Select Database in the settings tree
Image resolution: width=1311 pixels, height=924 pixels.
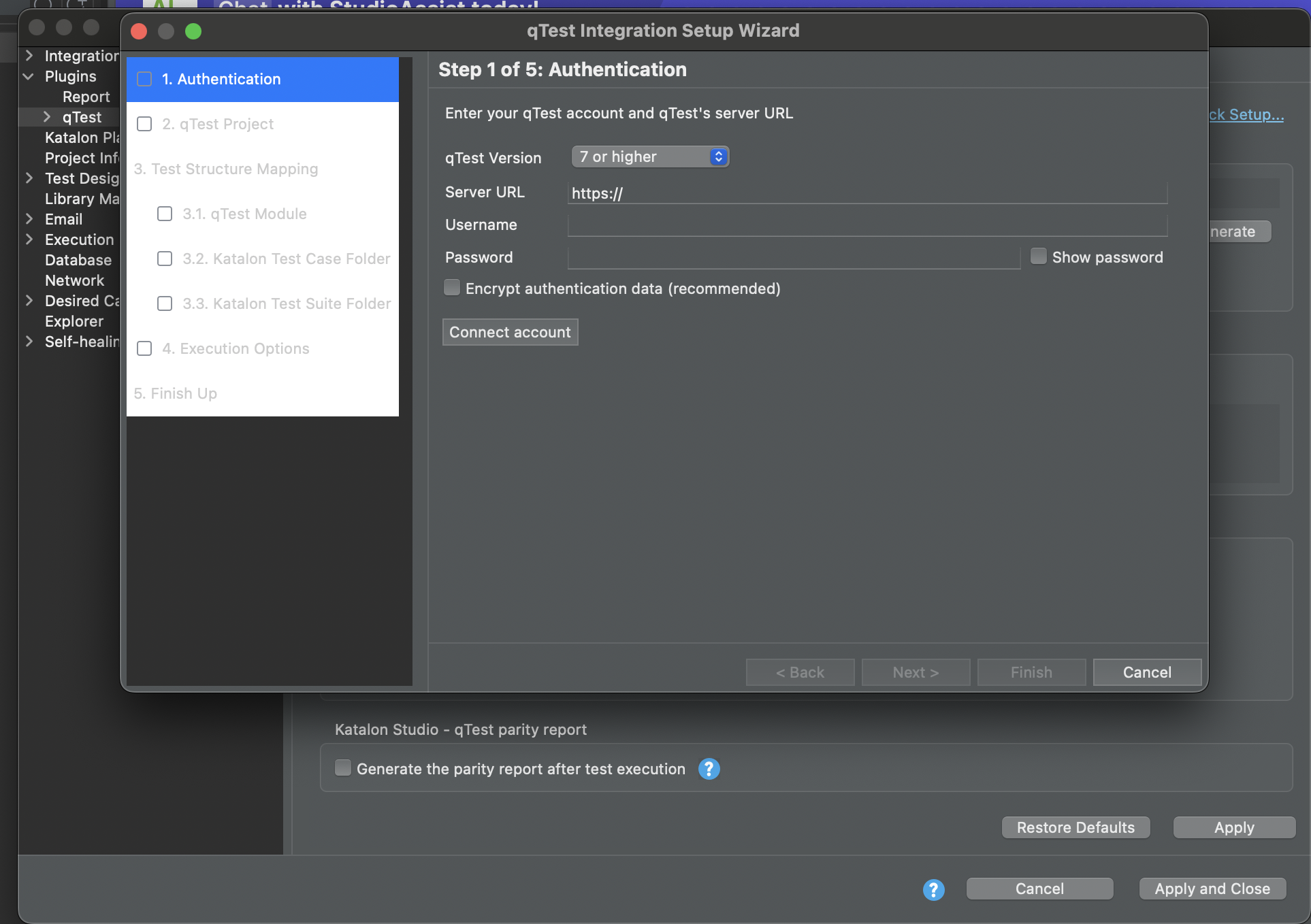pyautogui.click(x=78, y=260)
